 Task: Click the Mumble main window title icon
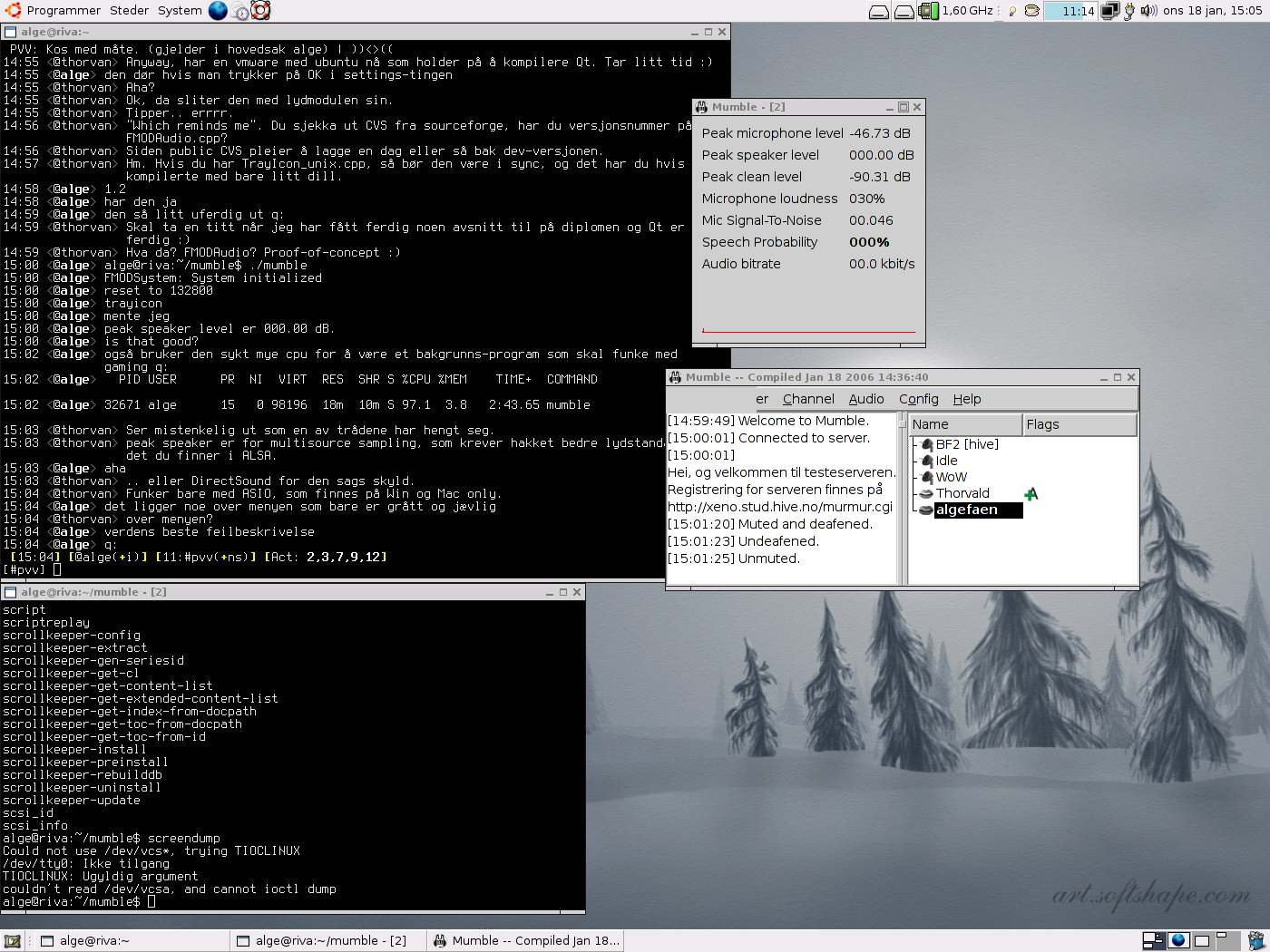pyautogui.click(x=675, y=377)
